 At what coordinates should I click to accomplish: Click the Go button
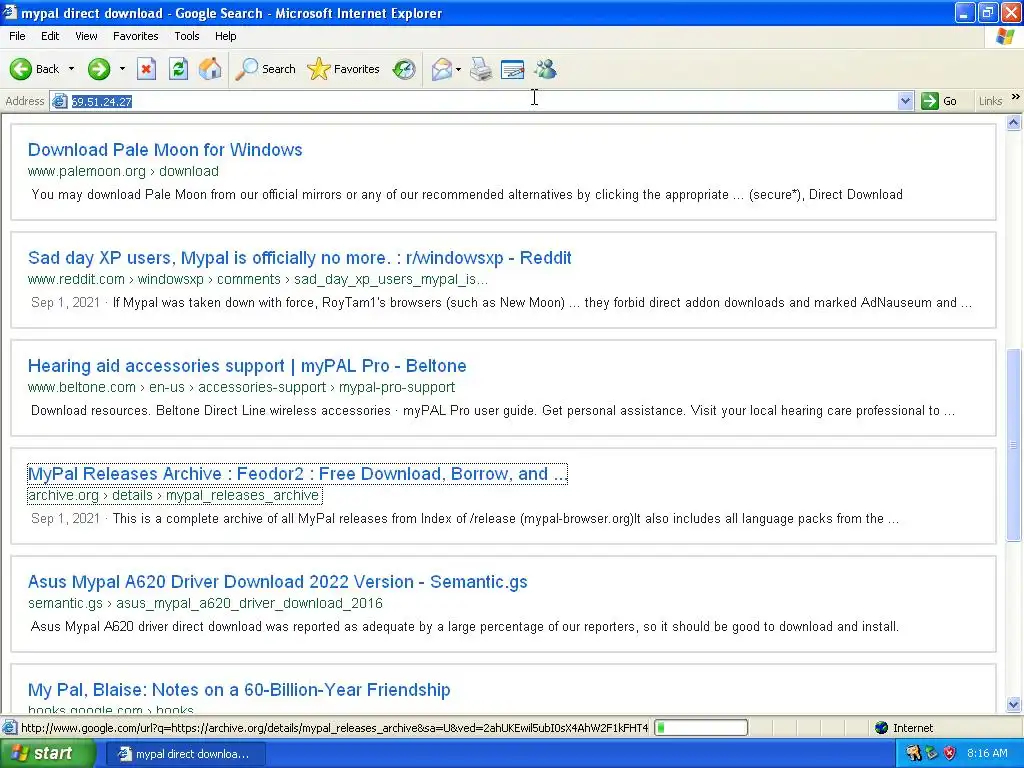939,101
